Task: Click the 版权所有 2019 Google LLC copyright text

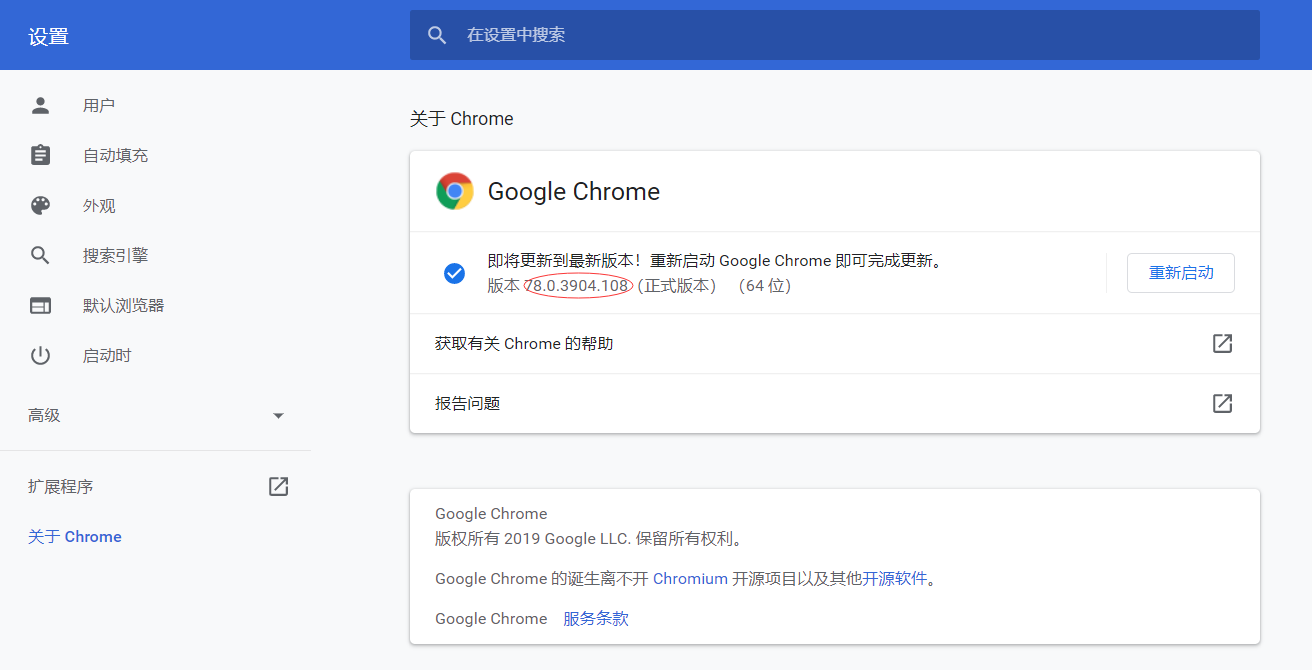Action: [590, 539]
